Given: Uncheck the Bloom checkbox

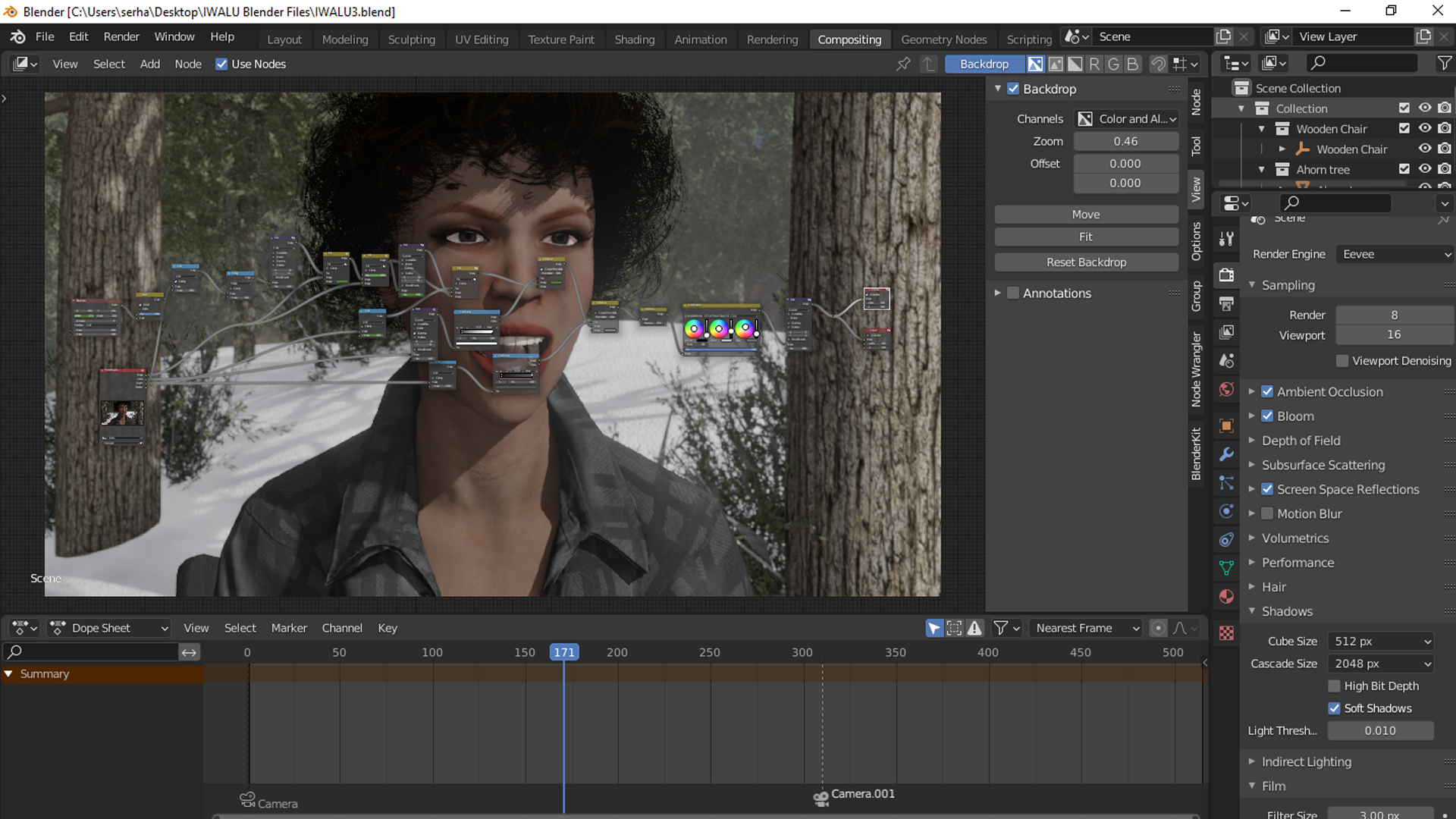Looking at the screenshot, I should click(x=1267, y=416).
